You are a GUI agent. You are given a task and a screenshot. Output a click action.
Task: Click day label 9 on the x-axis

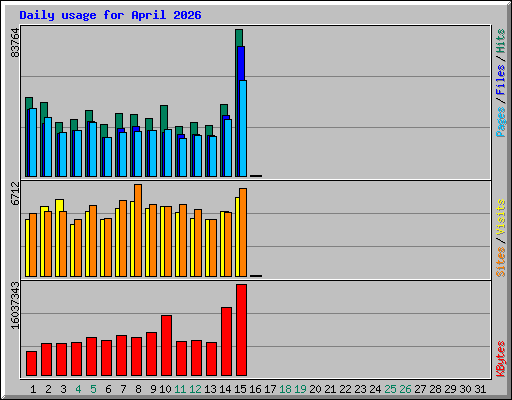coord(153,389)
